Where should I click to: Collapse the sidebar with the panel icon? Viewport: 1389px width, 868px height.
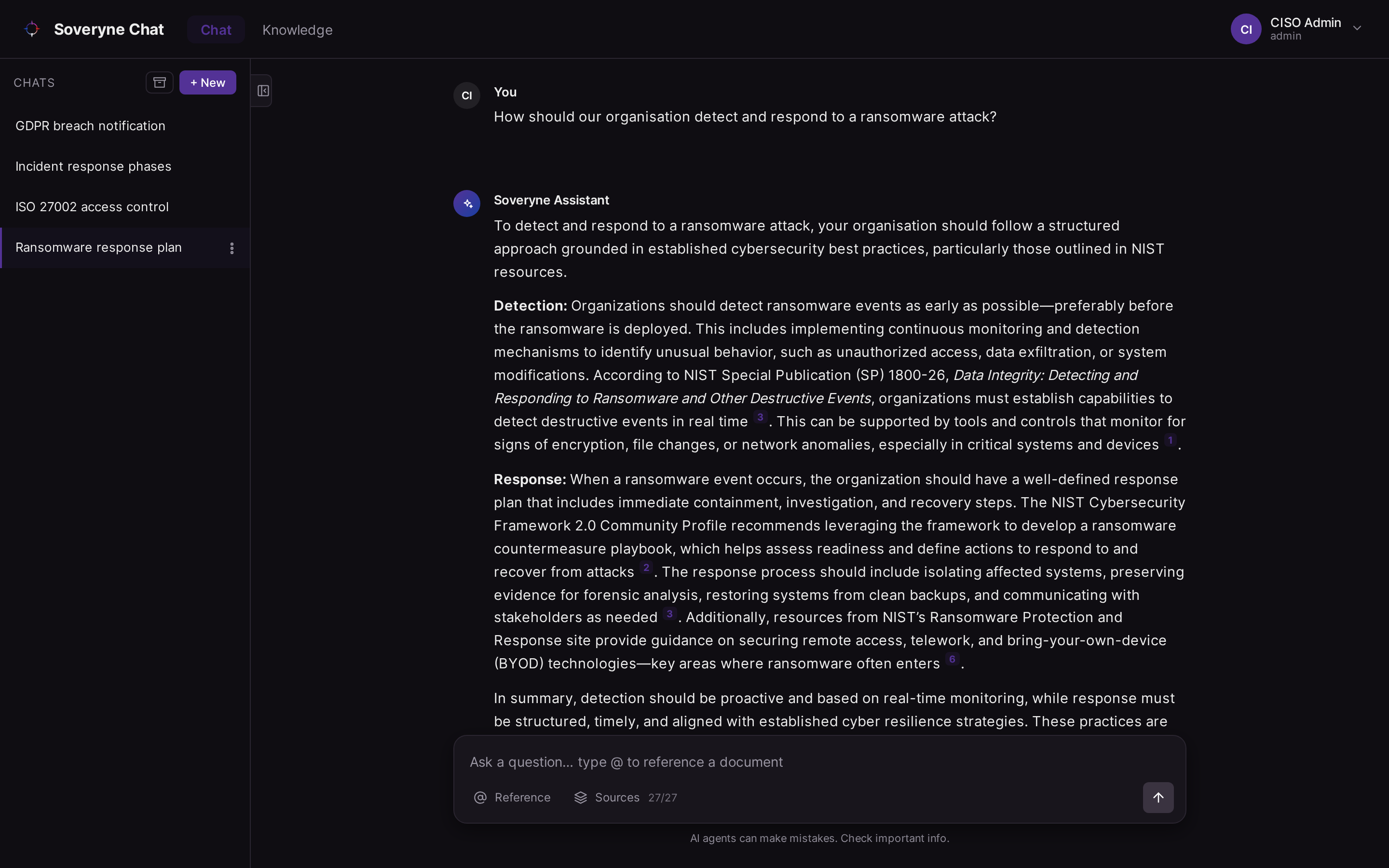[263, 91]
